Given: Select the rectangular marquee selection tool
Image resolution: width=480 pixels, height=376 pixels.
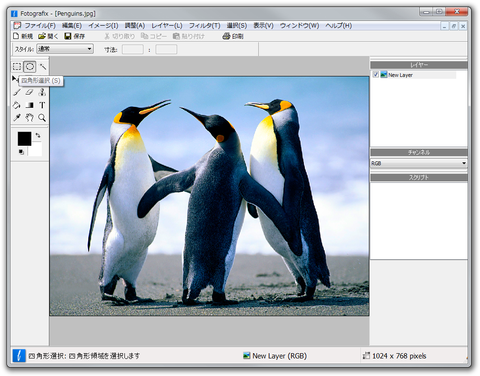Looking at the screenshot, I should tap(17, 67).
